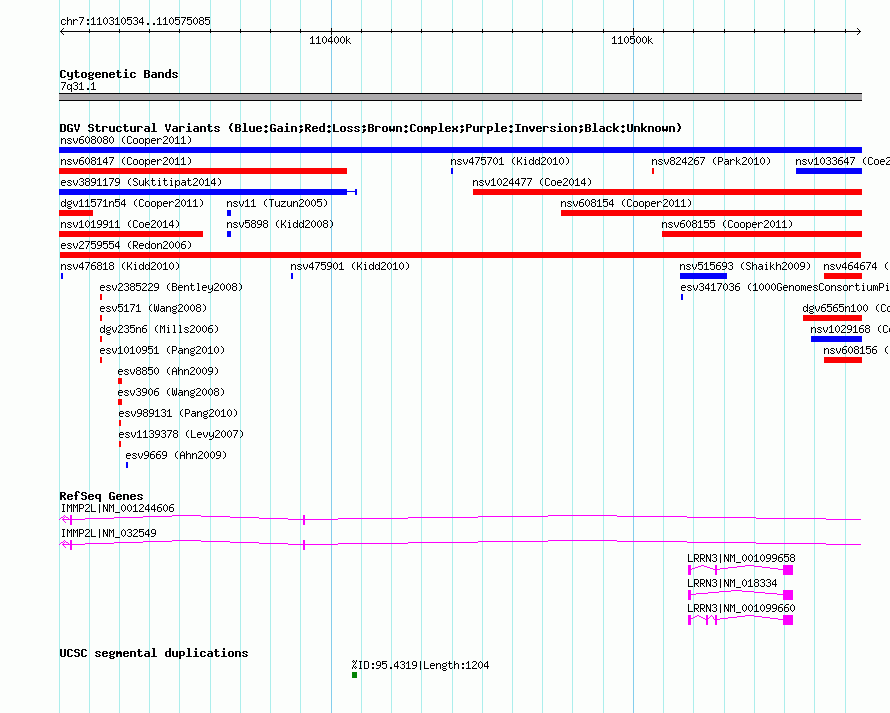
Task: Select the RefSeq Genes track title
Action: coord(101,496)
